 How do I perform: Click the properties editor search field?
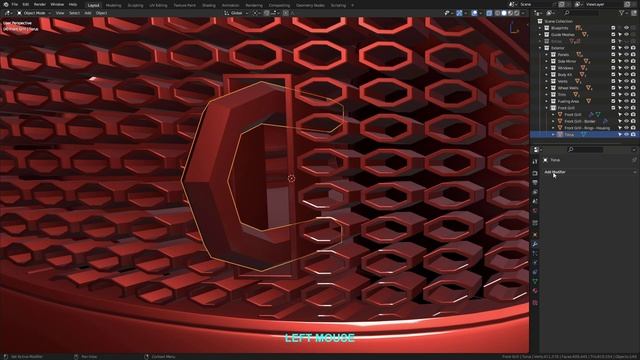pos(585,149)
